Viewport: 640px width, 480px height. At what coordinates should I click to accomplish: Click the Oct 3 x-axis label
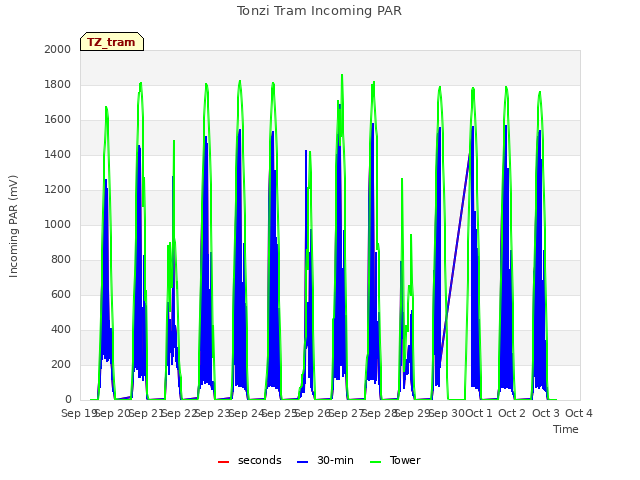click(x=545, y=413)
